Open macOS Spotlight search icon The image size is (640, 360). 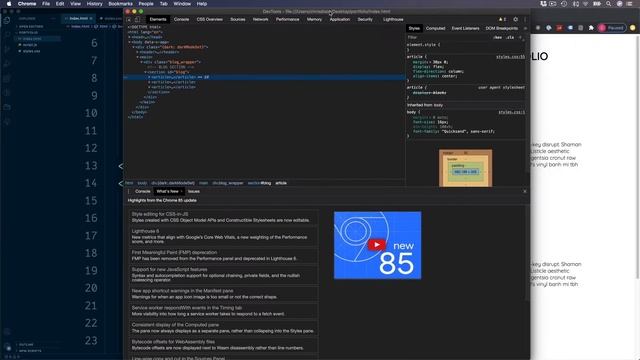608,4
